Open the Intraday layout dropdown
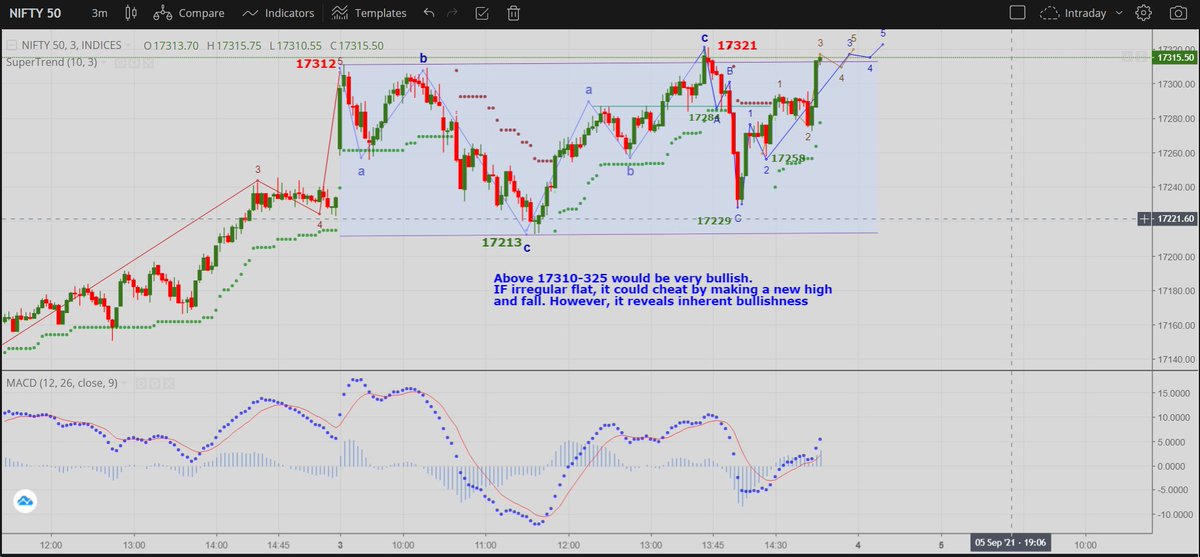Image resolution: width=1200 pixels, height=557 pixels. [1095, 13]
